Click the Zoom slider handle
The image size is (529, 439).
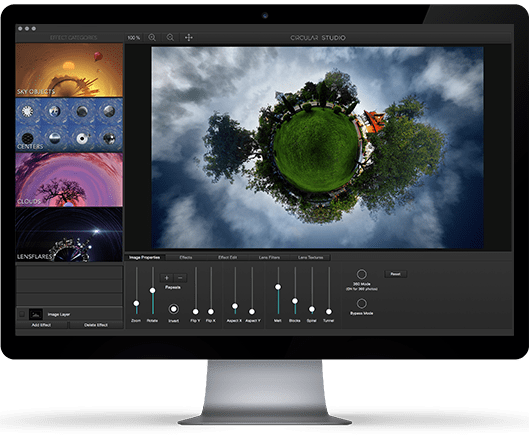point(136,303)
